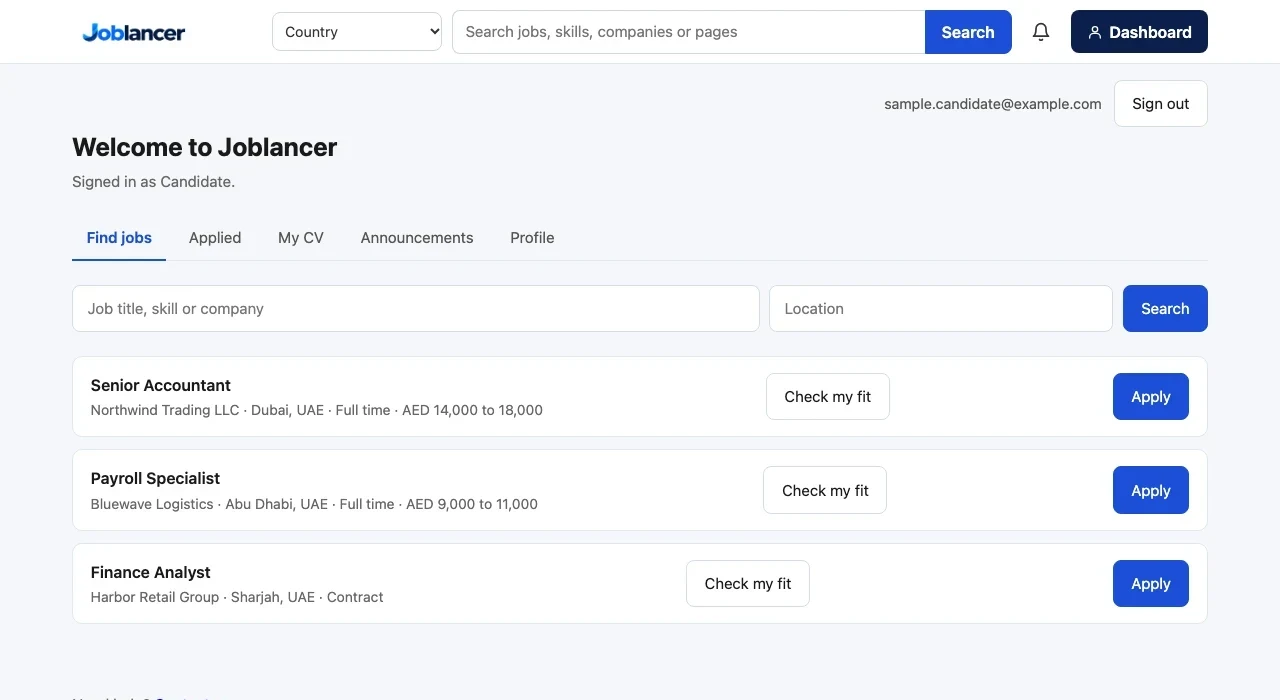Go to the Announcements tab
The width and height of the screenshot is (1280, 700).
coord(417,238)
